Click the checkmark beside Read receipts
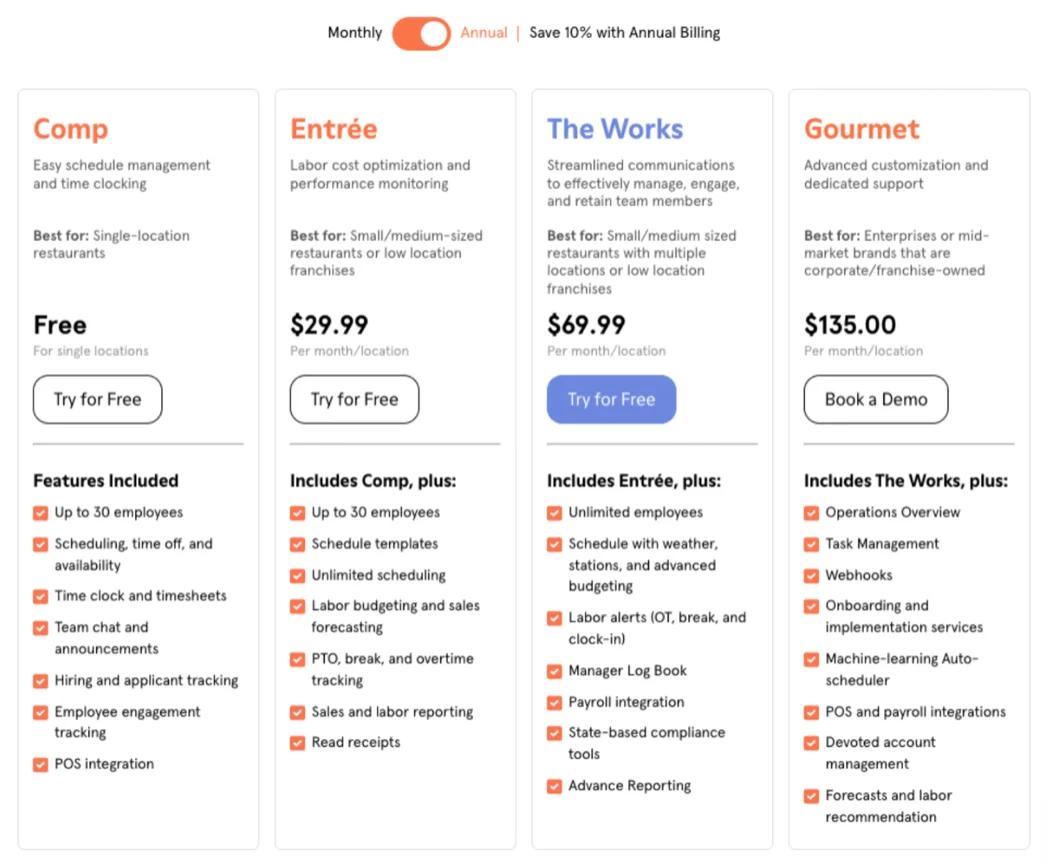This screenshot has width=1048, height=866. [297, 742]
